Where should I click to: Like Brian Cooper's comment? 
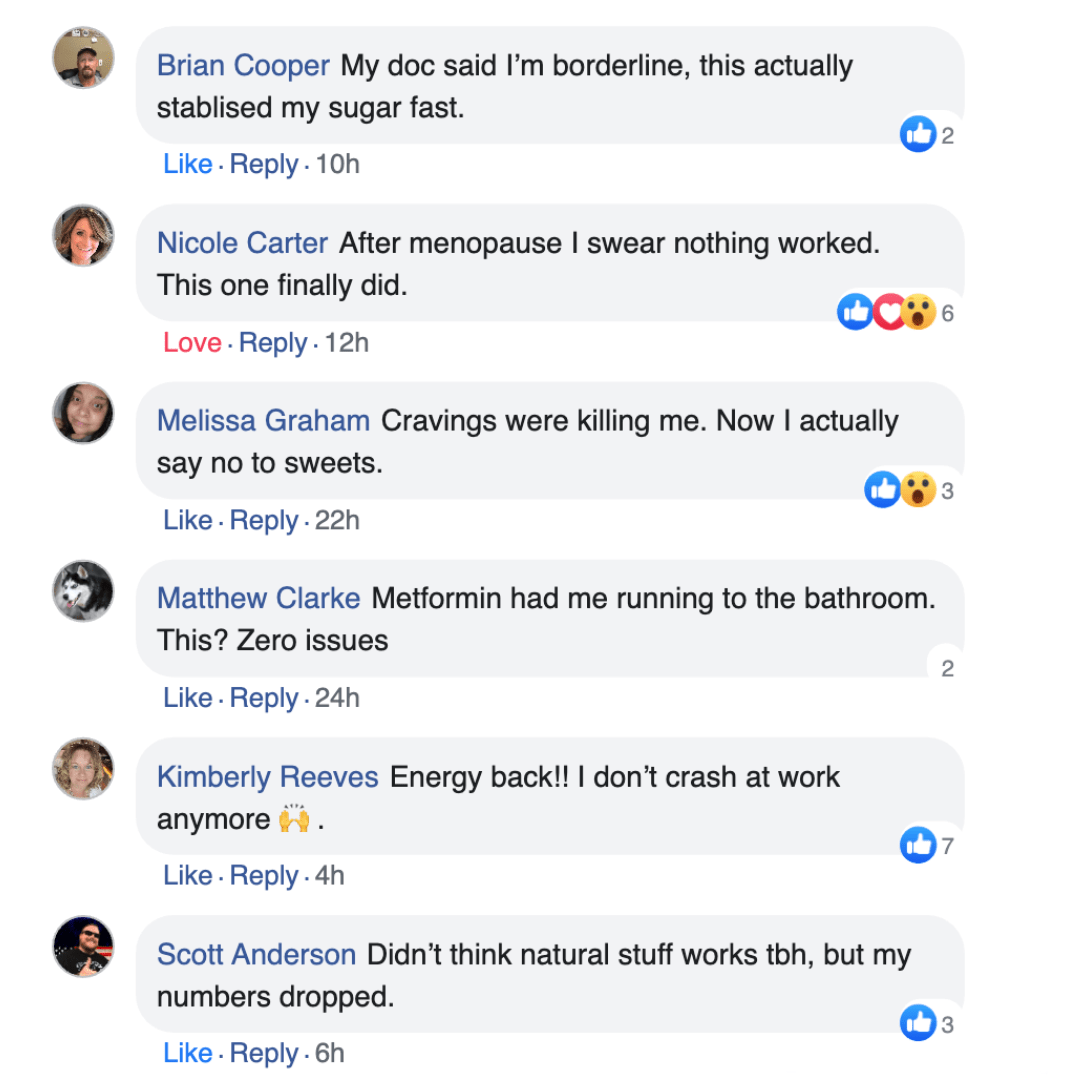[x=188, y=164]
